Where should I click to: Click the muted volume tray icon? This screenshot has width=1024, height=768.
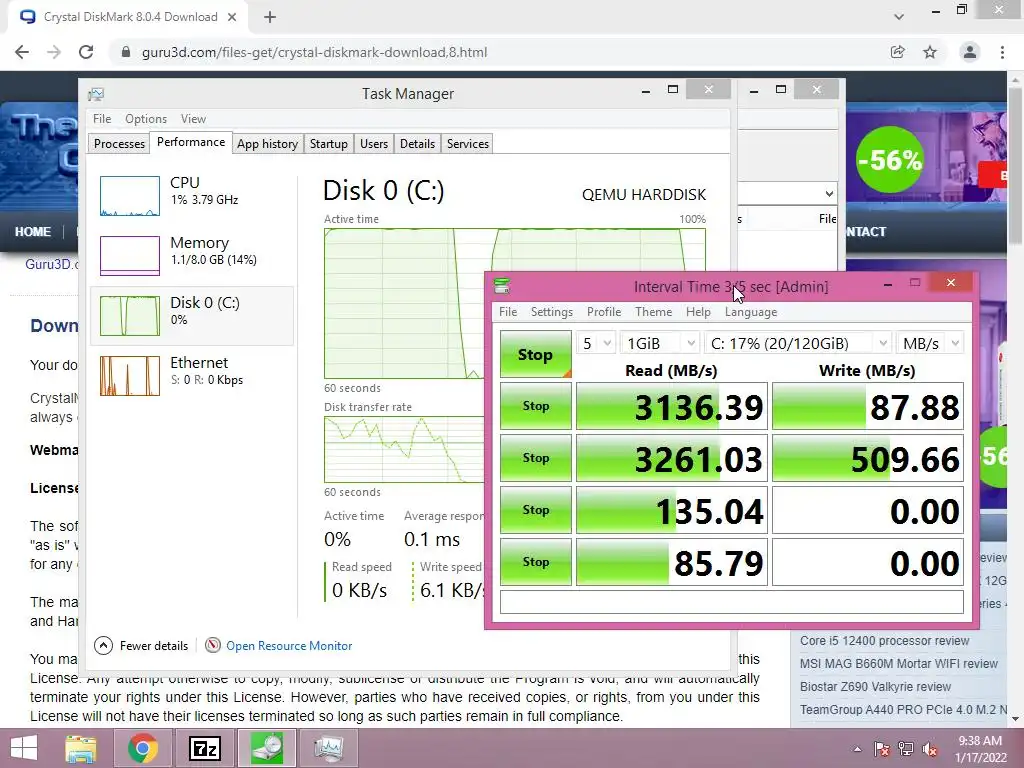tap(930, 749)
